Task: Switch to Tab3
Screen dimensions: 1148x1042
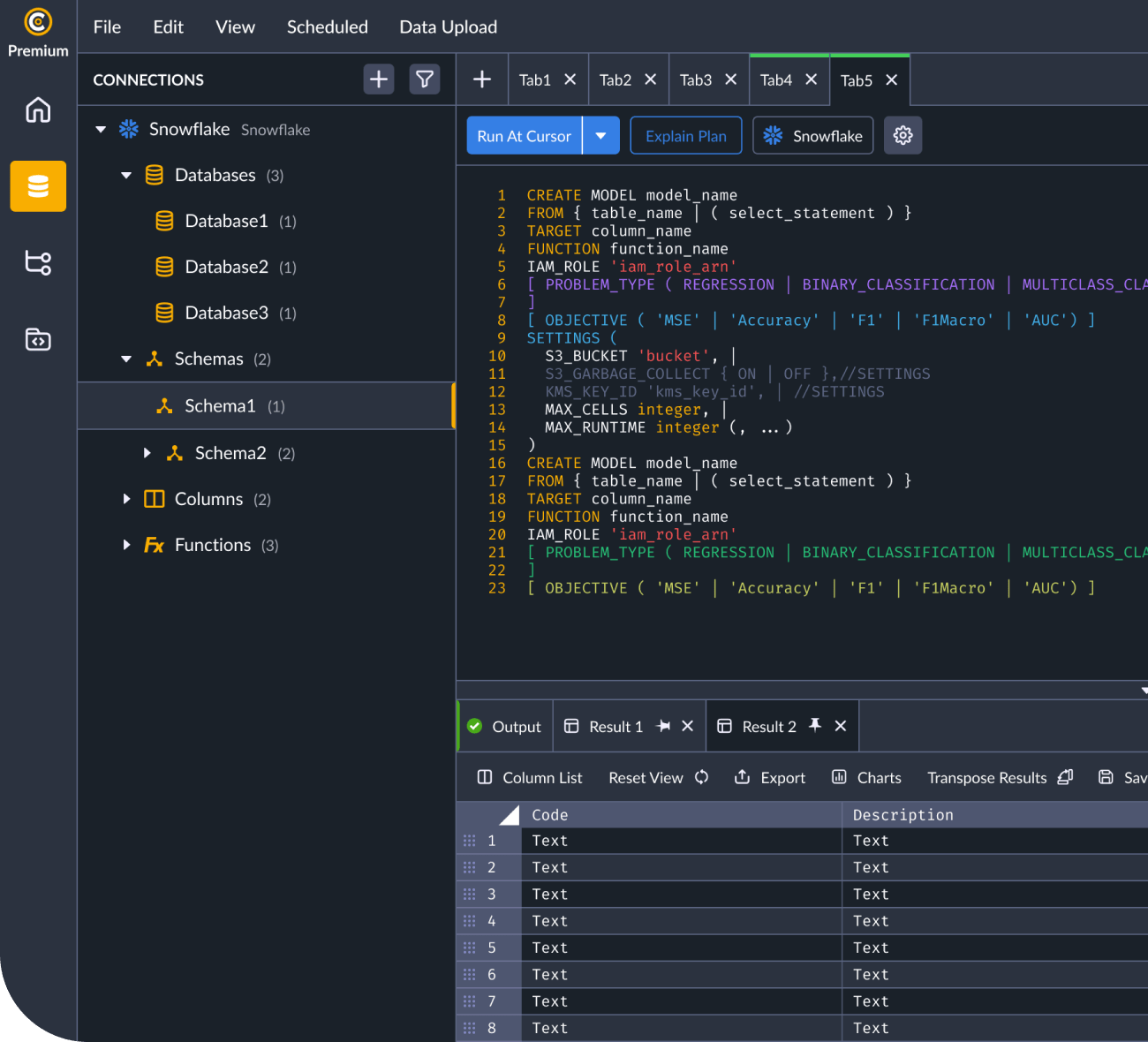Action: 696,80
